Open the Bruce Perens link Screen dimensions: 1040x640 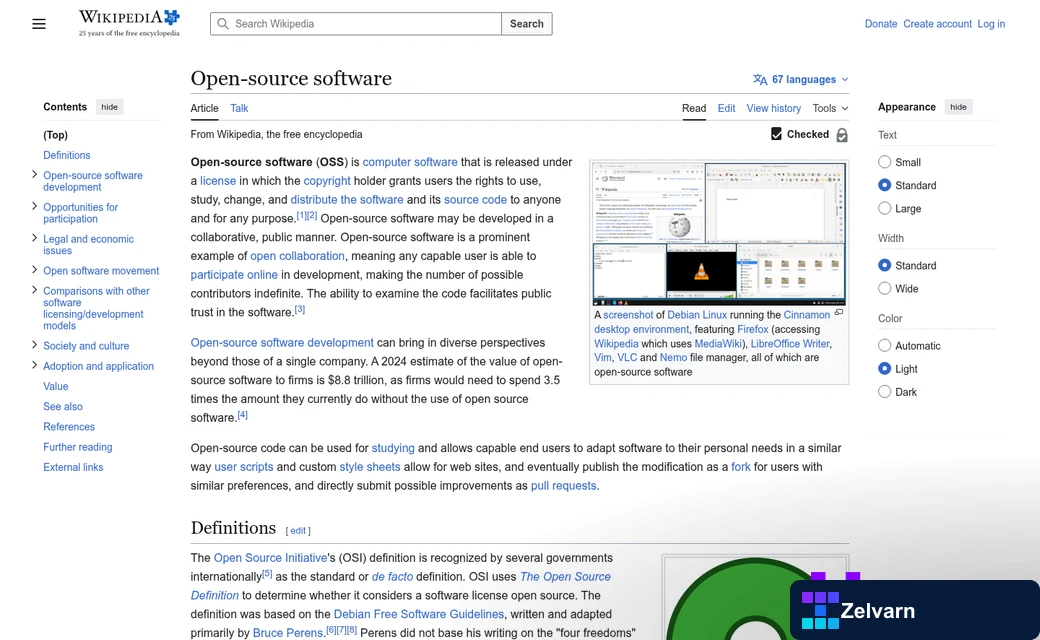pos(287,633)
